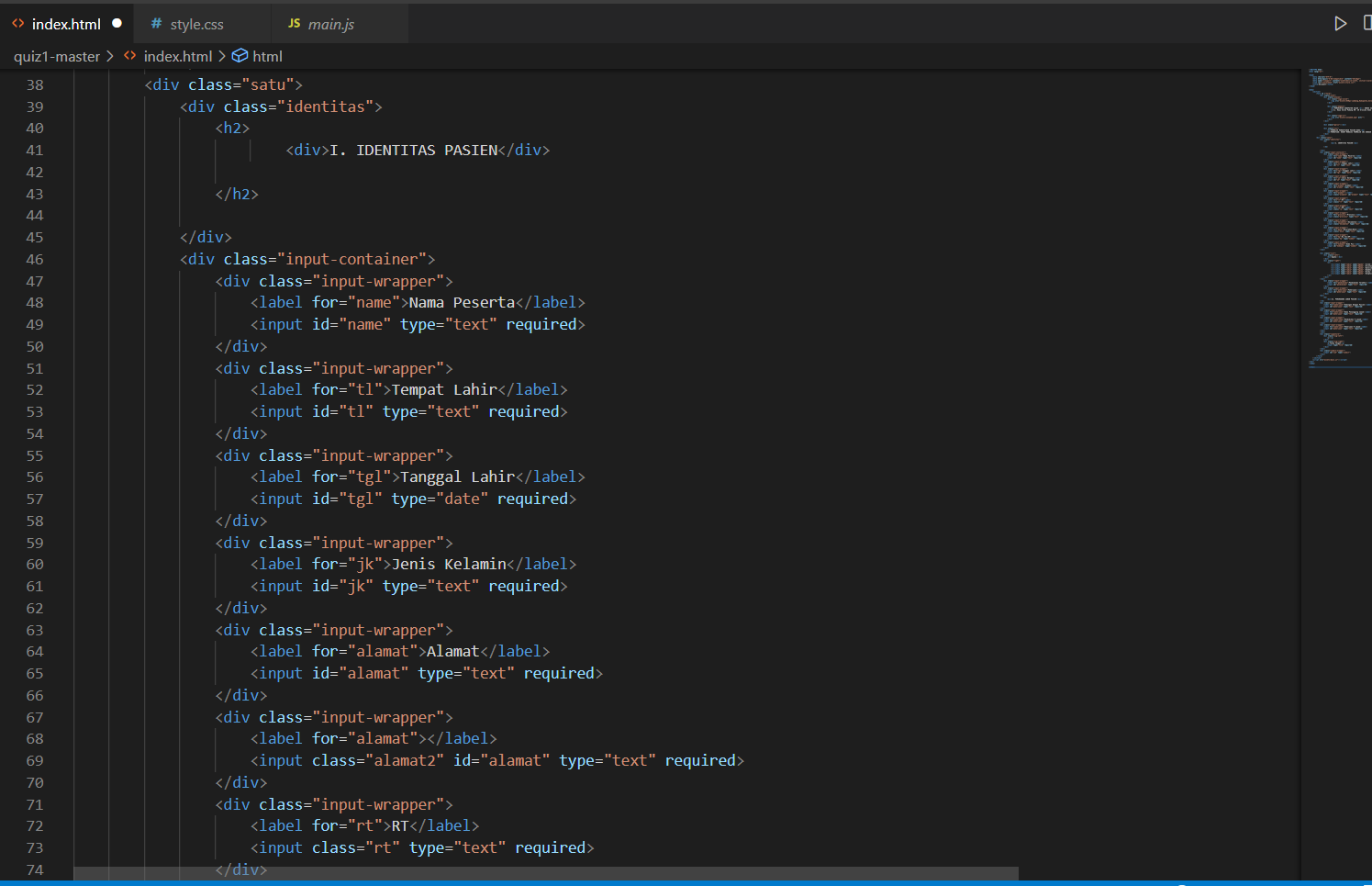1372x886 pixels.
Task: Click the closing div tag on line 45
Action: tap(206, 237)
